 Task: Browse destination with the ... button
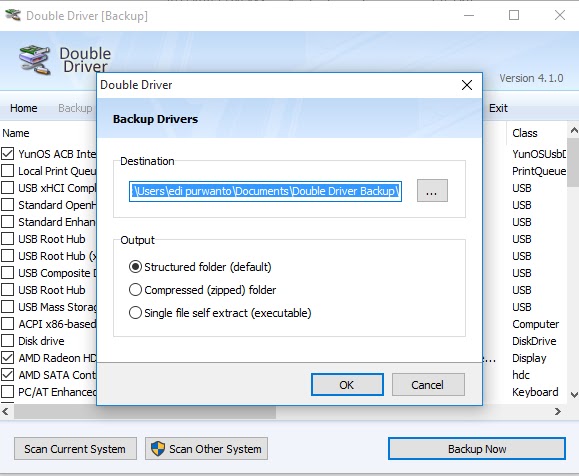click(x=432, y=191)
